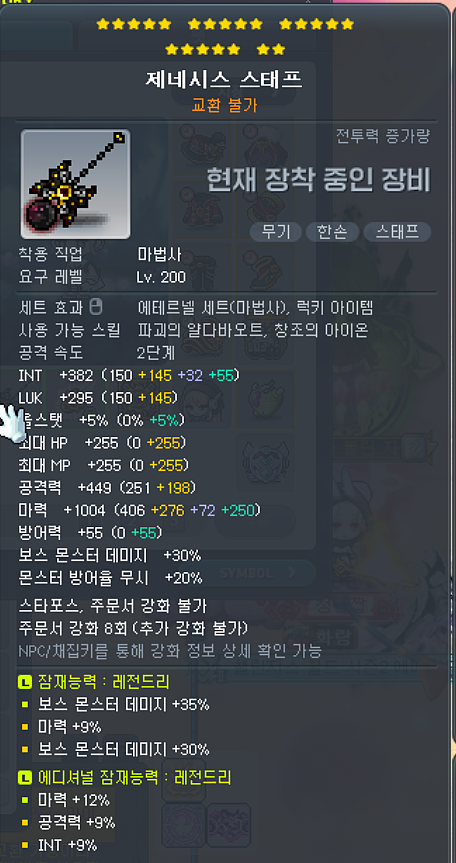Image resolution: width=456 pixels, height=863 pixels.
Task: Click the NPC/채집키 enhancement info hint text
Action: 170,652
